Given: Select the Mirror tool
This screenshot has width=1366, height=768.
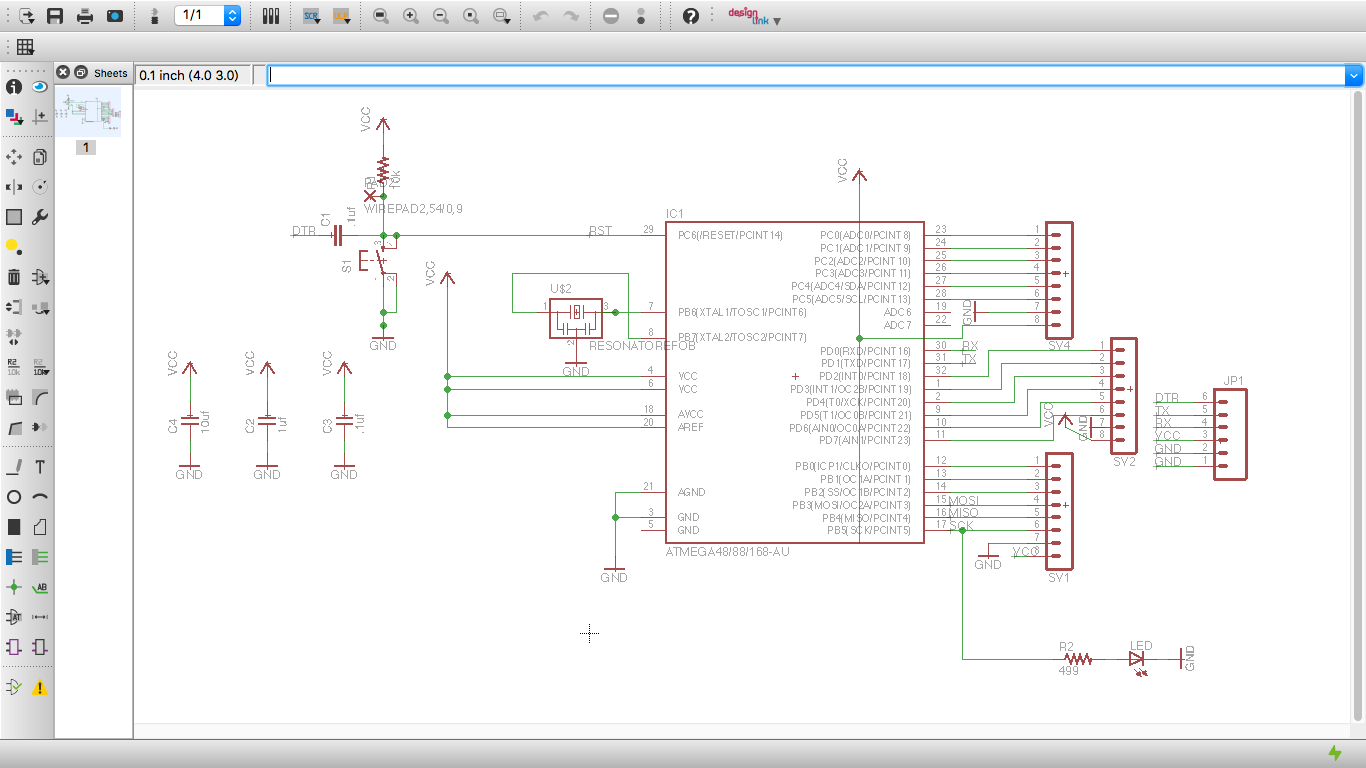Looking at the screenshot, I should click(x=14, y=187).
